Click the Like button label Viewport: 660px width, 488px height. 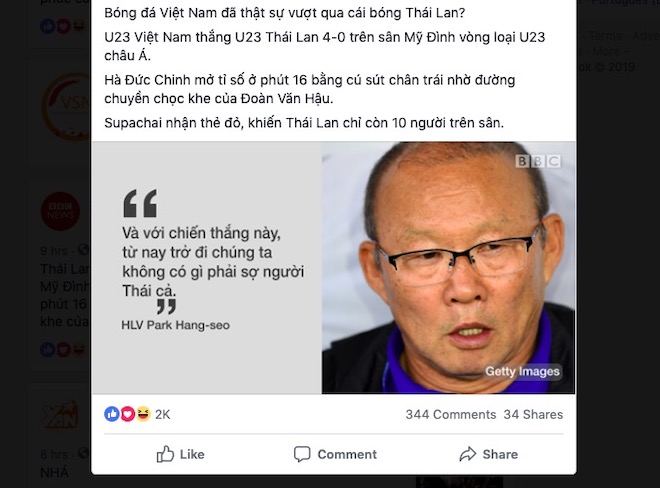click(192, 454)
